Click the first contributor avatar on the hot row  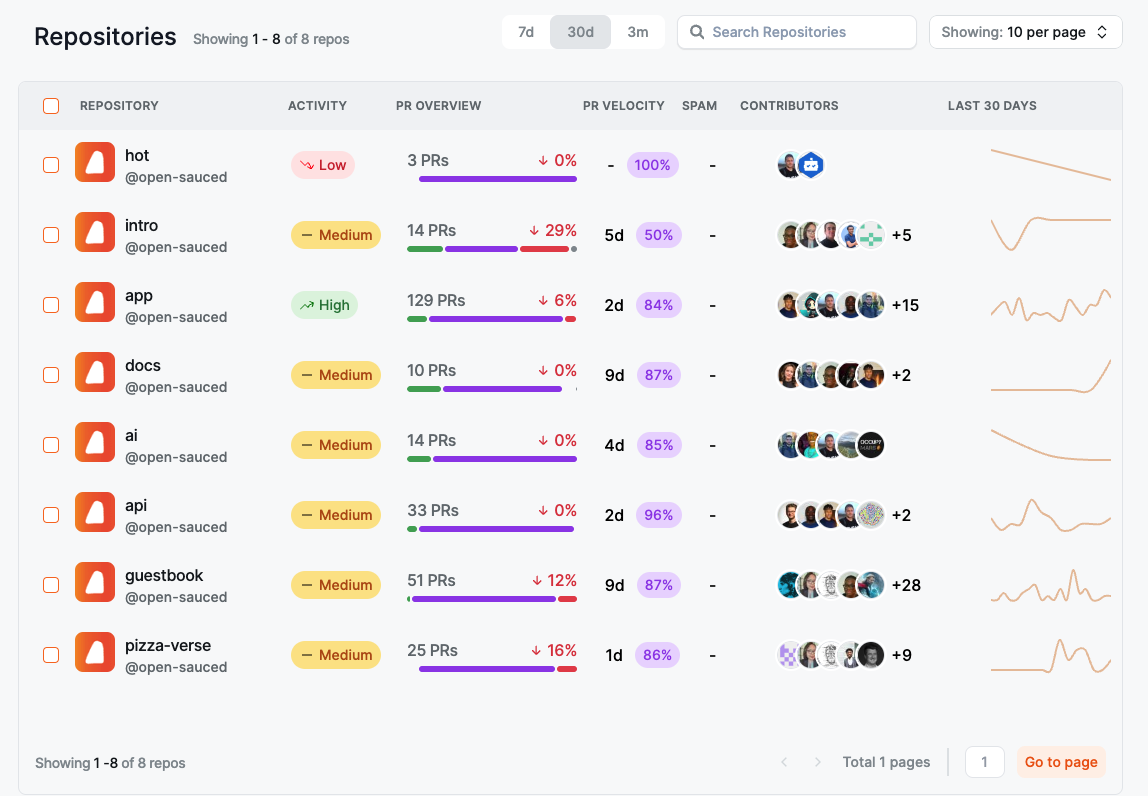788,165
